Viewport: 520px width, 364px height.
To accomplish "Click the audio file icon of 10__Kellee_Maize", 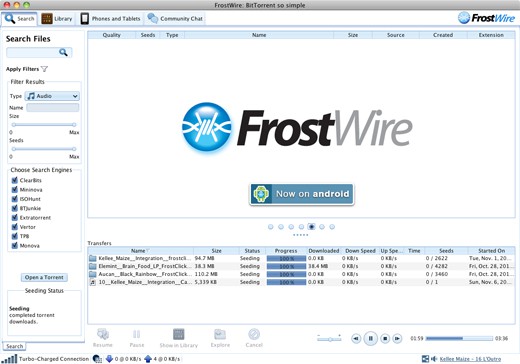I will [93, 282].
